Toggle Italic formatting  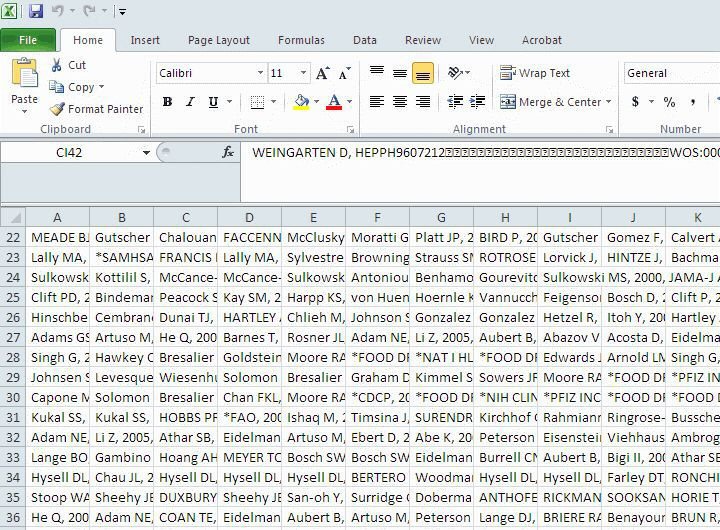[x=190, y=101]
